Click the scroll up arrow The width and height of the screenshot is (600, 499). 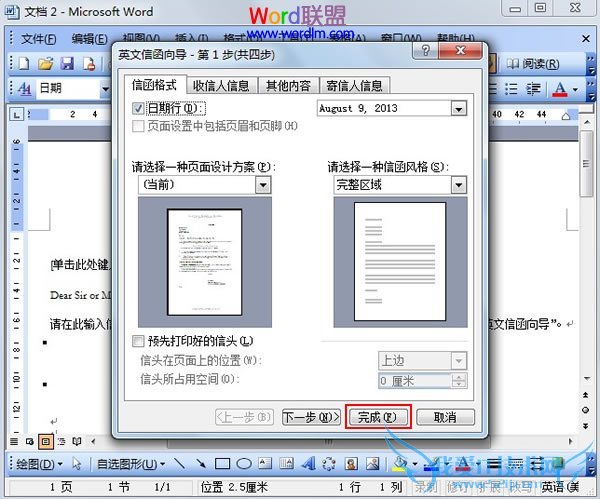click(586, 122)
